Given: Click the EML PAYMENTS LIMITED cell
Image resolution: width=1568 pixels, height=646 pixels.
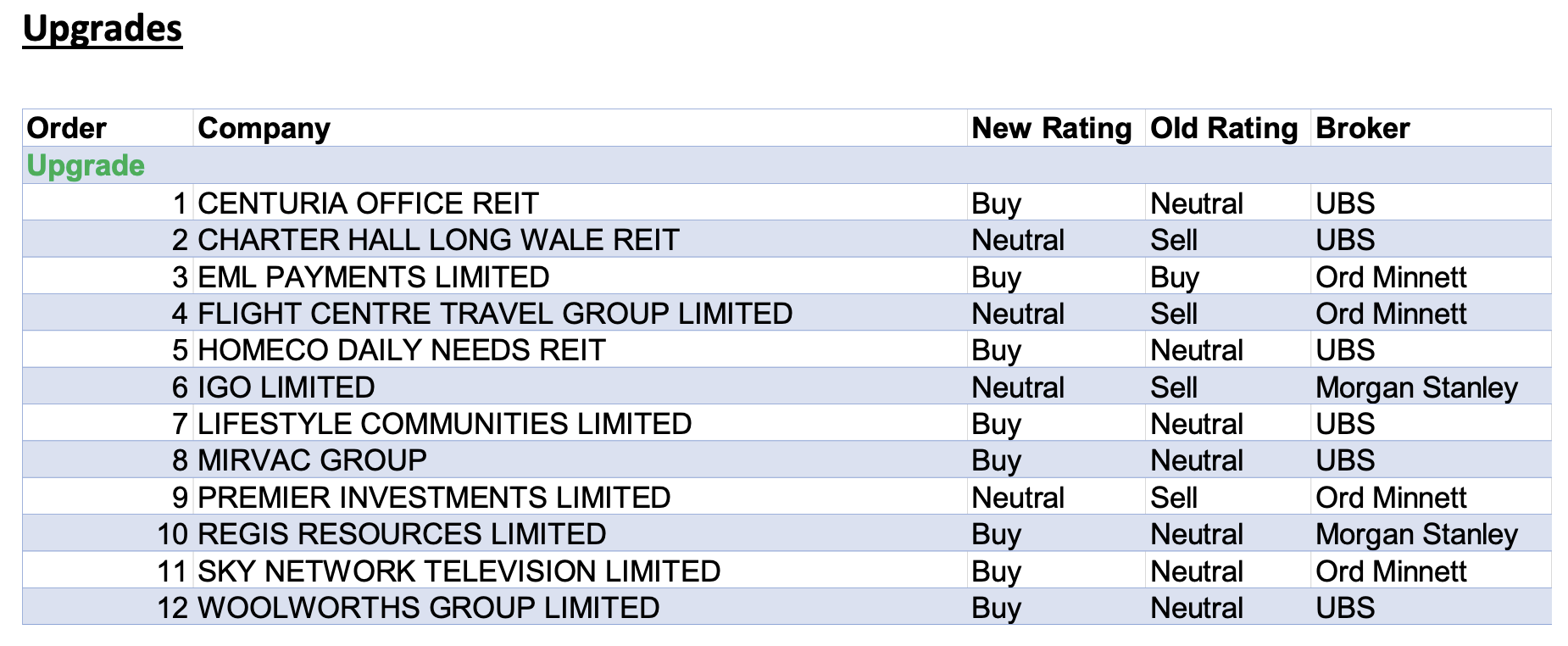Looking at the screenshot, I should click(x=373, y=277).
